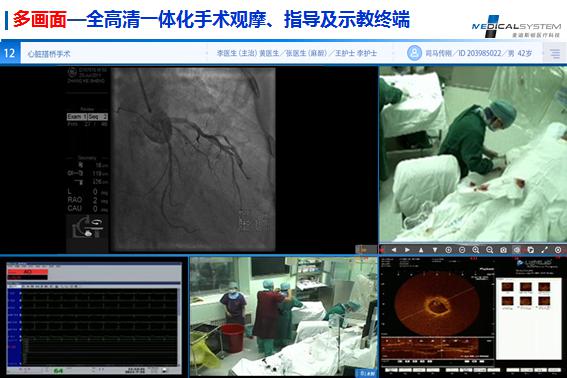Image resolution: width=567 pixels, height=378 pixels.
Task: Select the ECG monitor panel
Action: [x=94, y=318]
